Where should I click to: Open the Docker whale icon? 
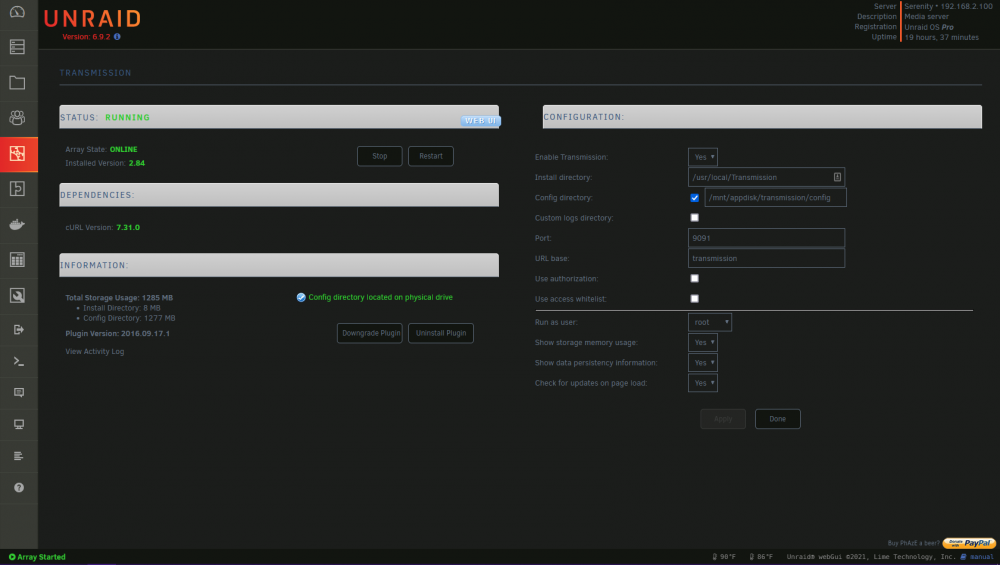tap(17, 224)
